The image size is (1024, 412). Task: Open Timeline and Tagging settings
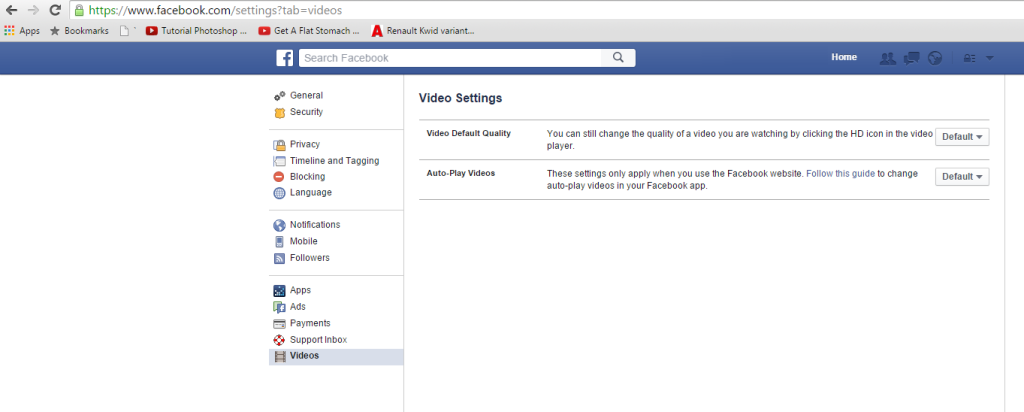[x=334, y=161]
